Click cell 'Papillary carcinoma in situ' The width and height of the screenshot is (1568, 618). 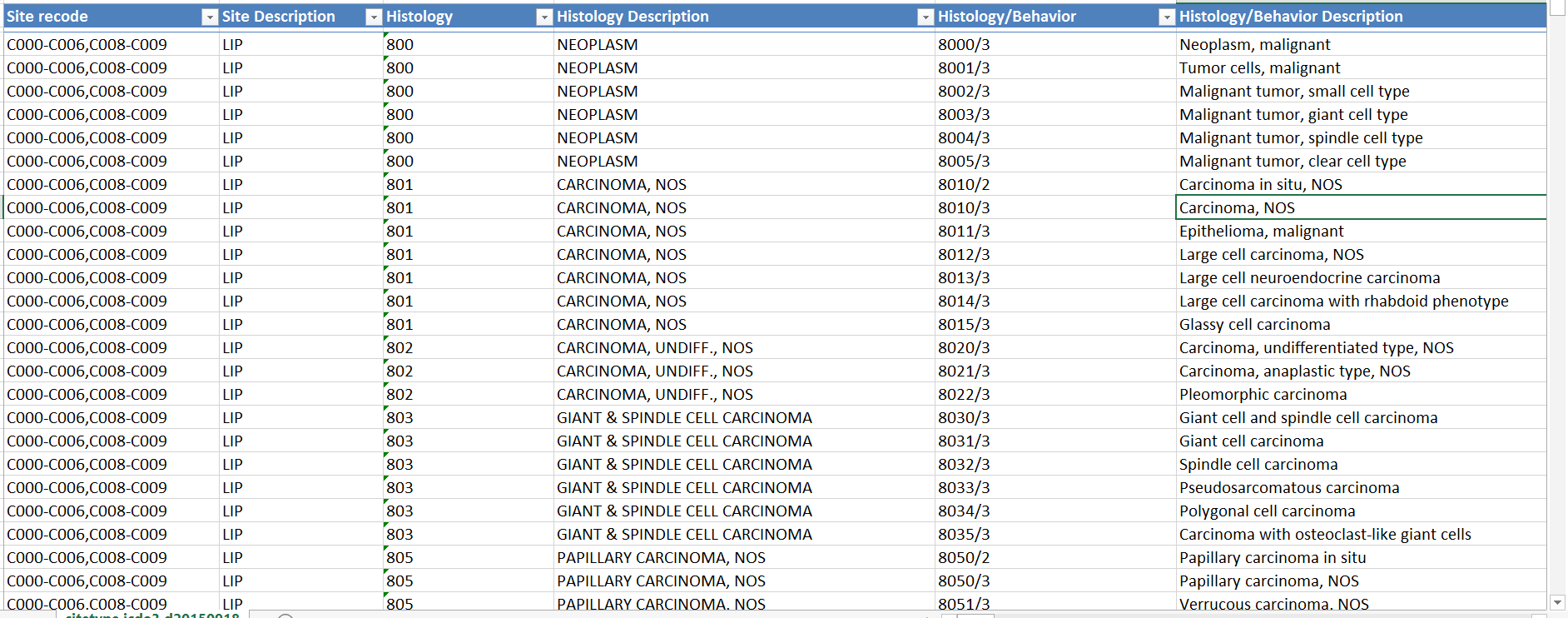tap(1361, 557)
